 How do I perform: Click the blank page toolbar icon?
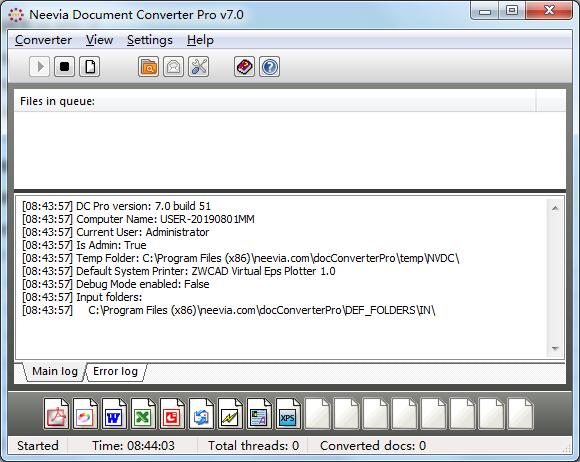[90, 67]
